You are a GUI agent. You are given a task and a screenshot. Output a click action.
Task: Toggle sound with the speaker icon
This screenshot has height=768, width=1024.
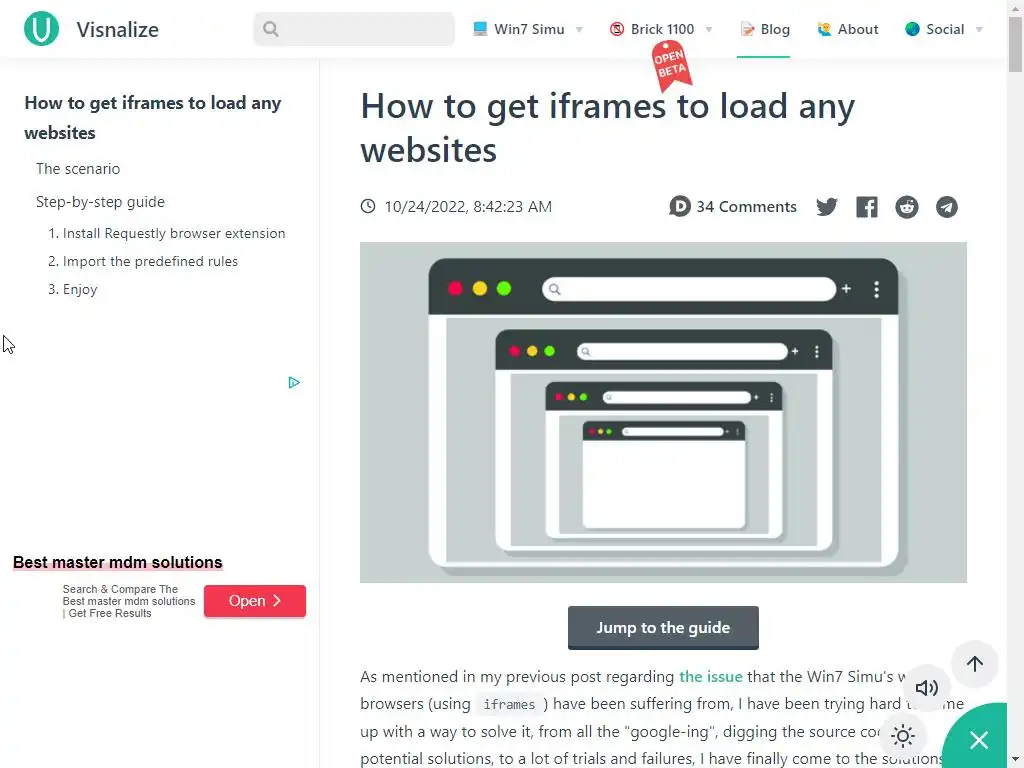point(926,688)
